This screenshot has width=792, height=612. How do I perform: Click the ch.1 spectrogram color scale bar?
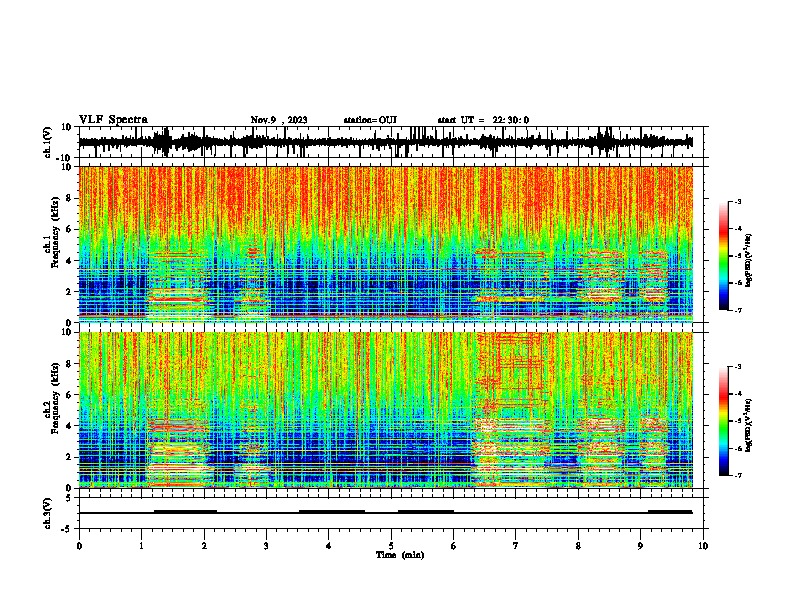723,256
